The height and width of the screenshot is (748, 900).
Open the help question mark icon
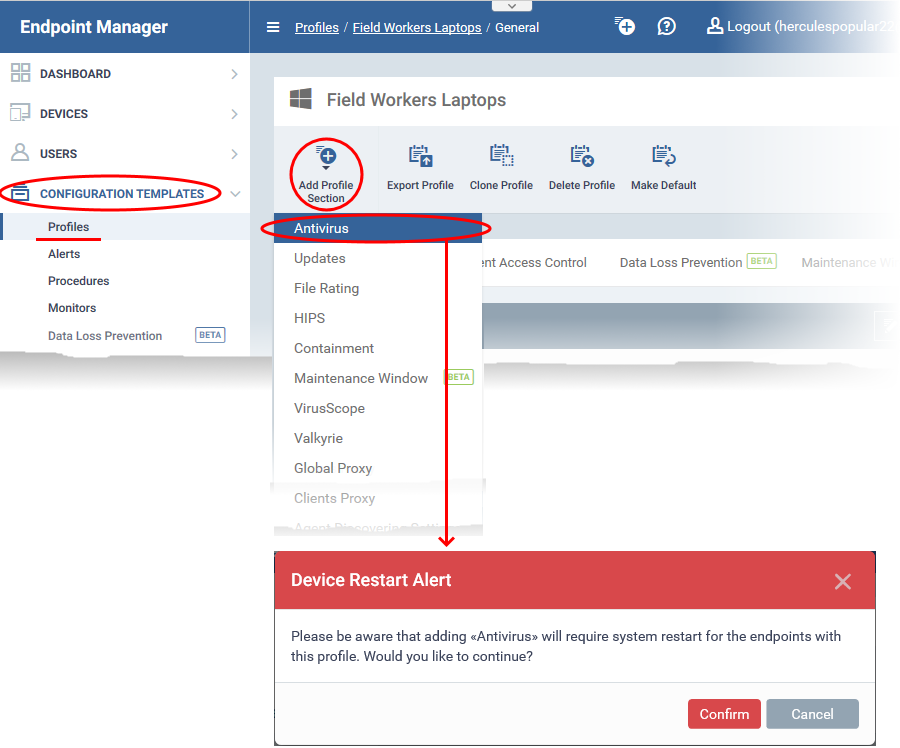(666, 27)
